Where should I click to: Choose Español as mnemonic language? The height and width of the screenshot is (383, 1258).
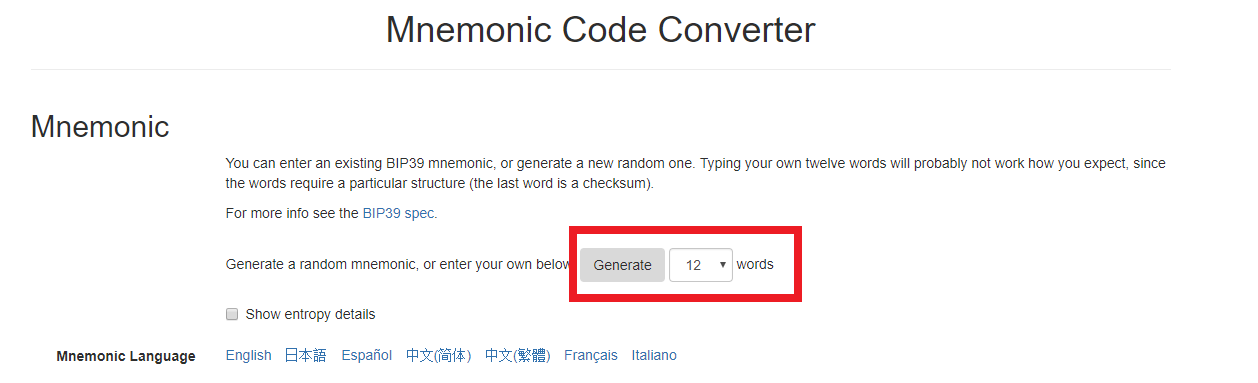[367, 355]
